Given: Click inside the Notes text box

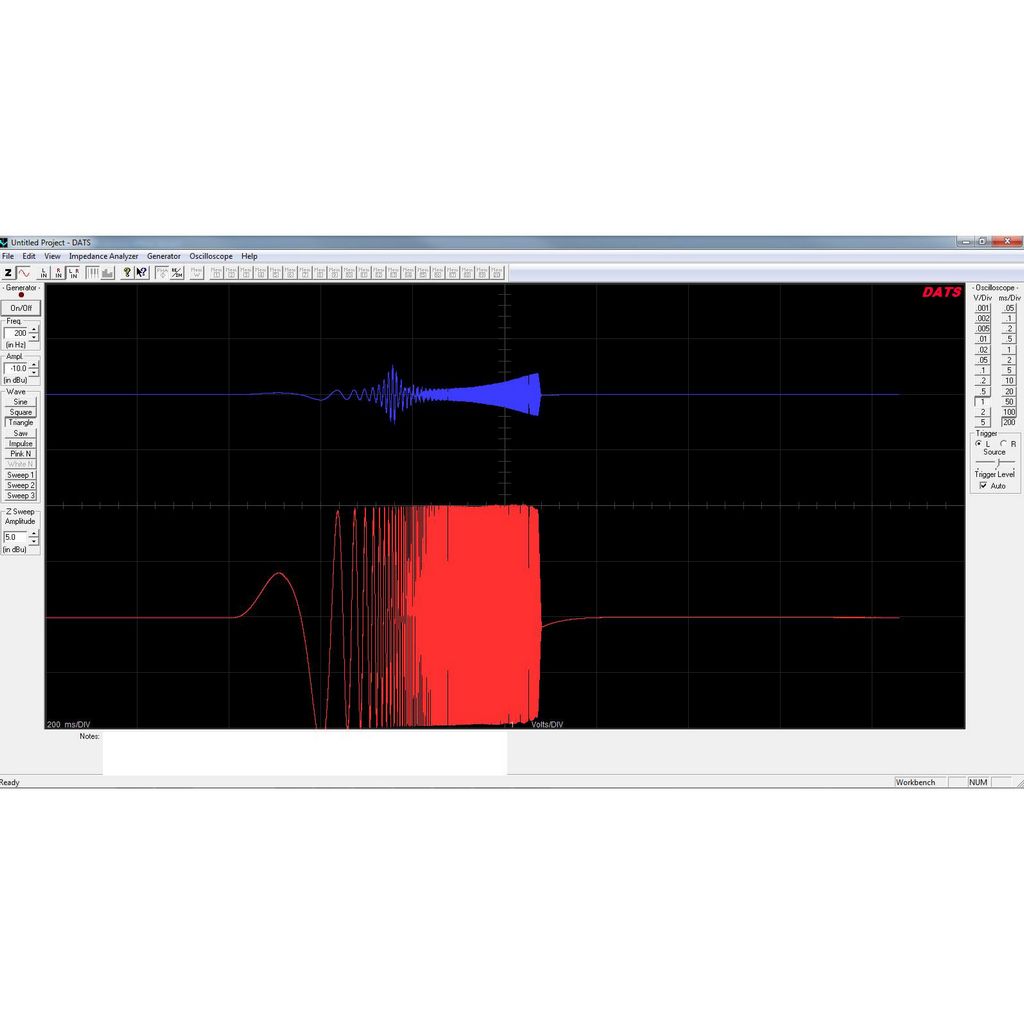Looking at the screenshot, I should click(304, 753).
